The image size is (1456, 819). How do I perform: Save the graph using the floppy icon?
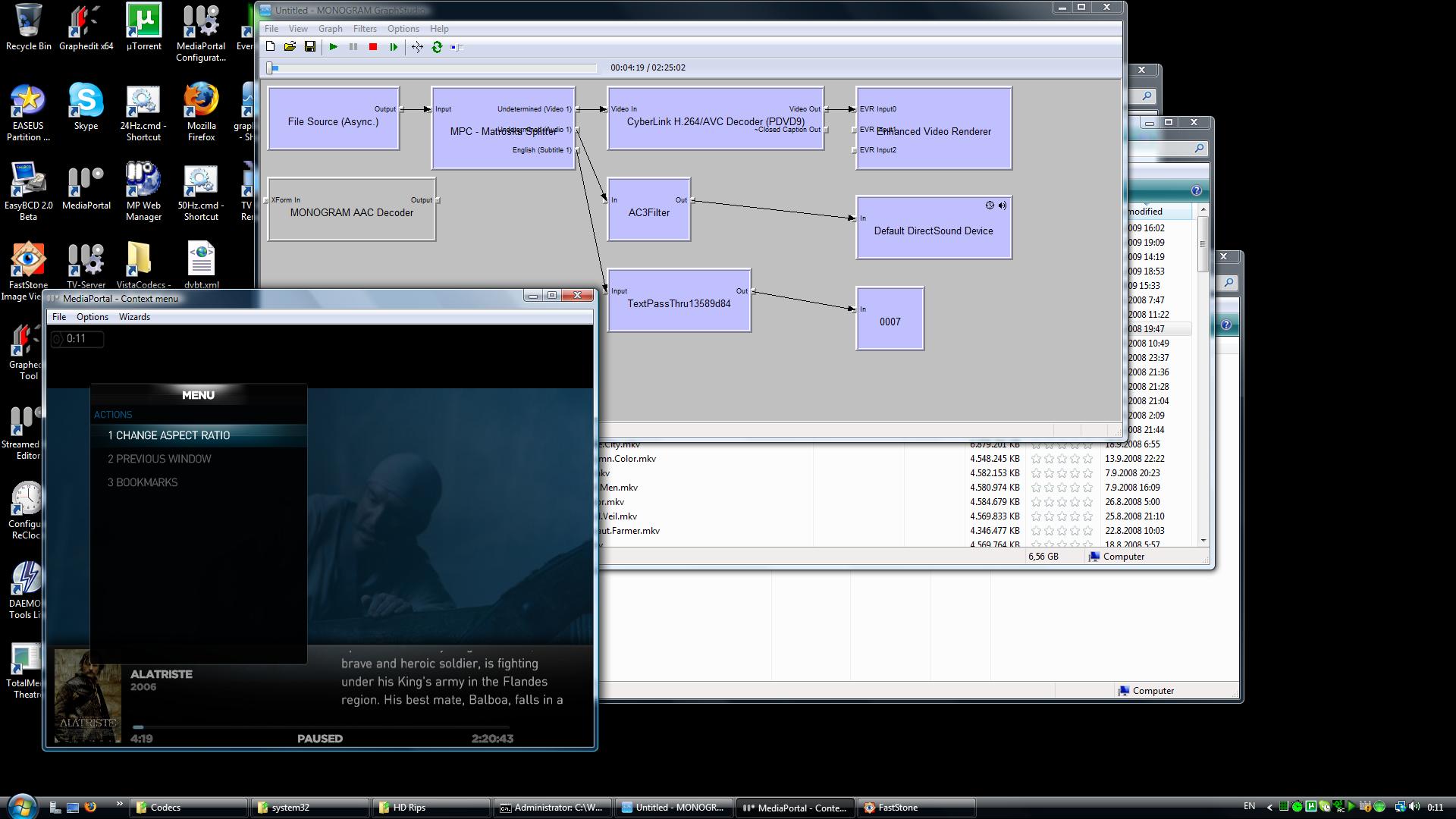(x=309, y=47)
